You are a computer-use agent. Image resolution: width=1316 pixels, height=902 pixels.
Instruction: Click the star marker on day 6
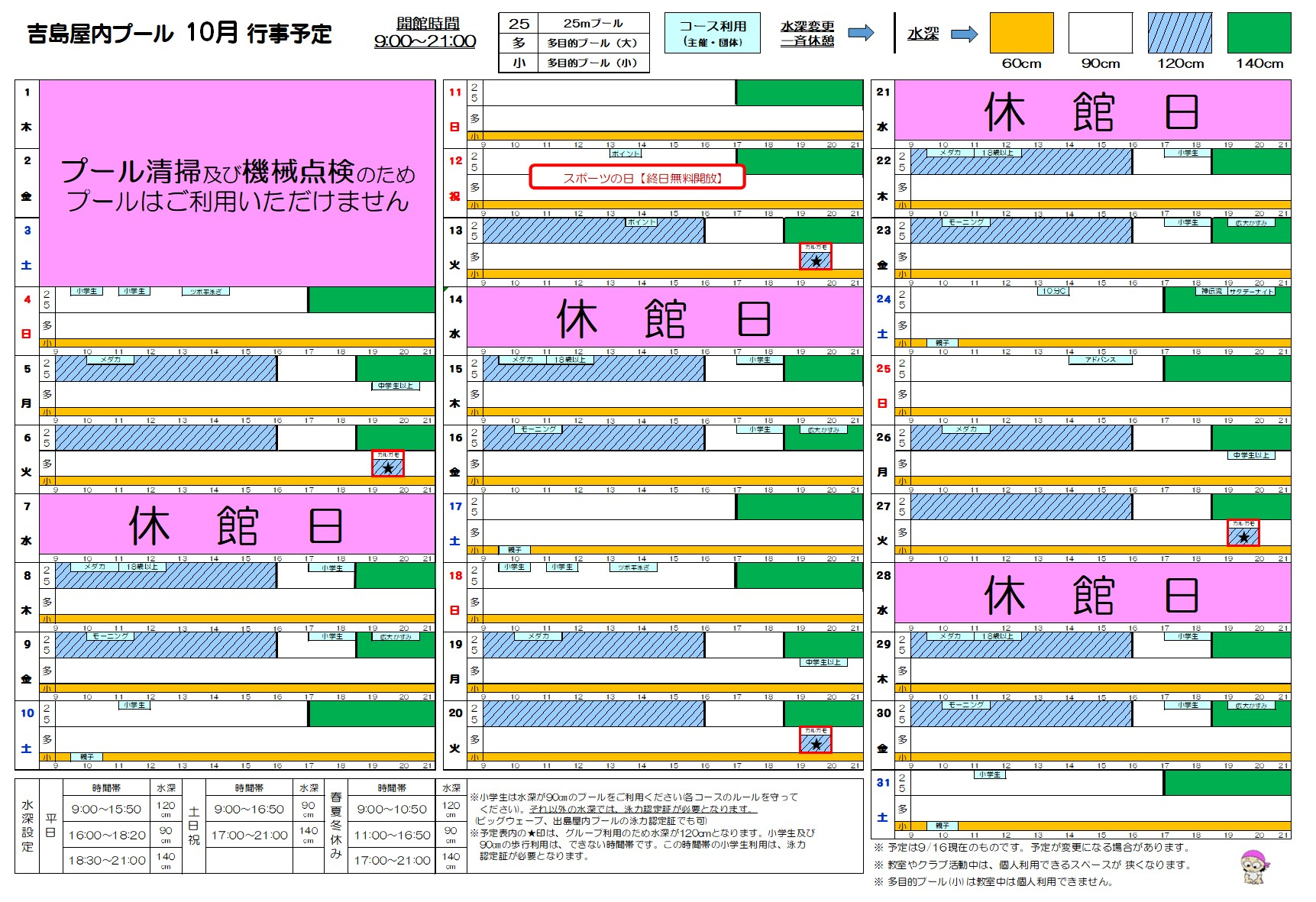(388, 468)
